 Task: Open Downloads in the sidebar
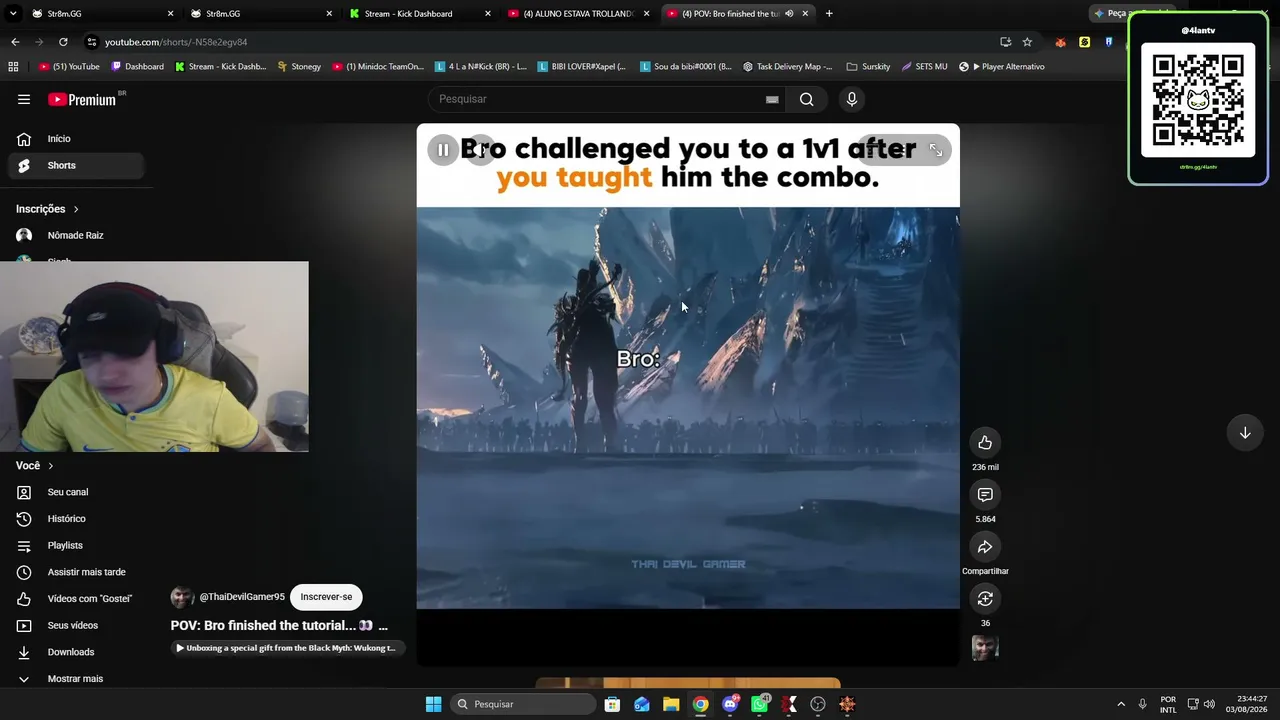(x=76, y=652)
